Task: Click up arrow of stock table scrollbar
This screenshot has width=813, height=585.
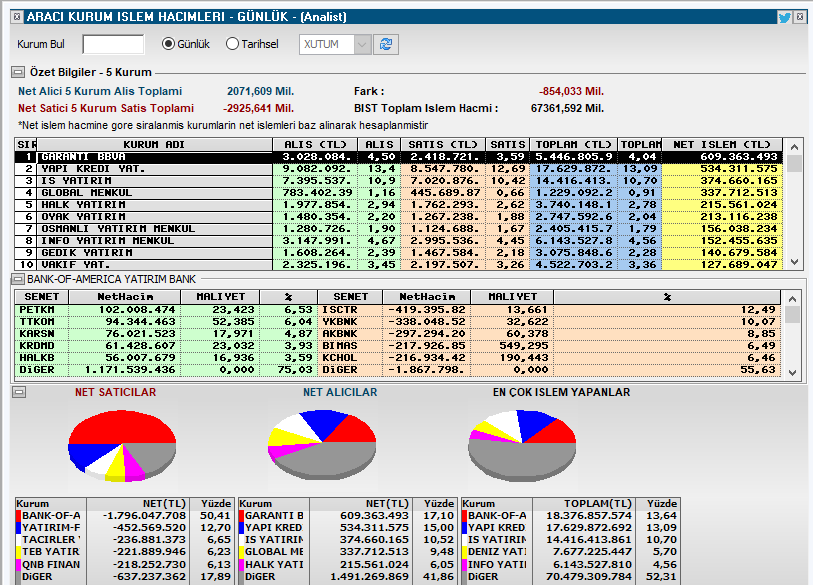Action: (792, 299)
